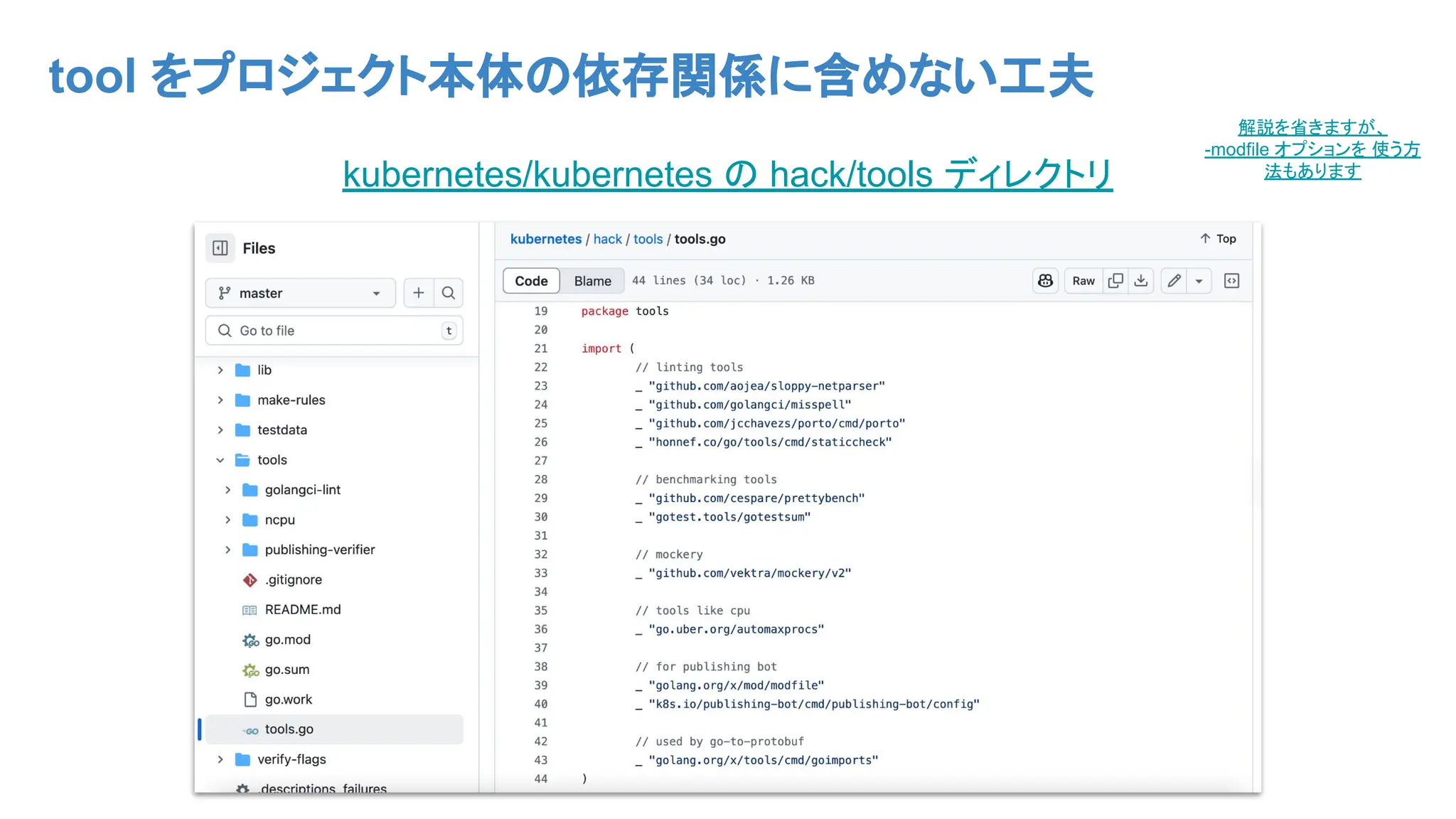Viewport: 1456px width, 819px height.
Task: Click the README.md book icon
Action: 250,610
